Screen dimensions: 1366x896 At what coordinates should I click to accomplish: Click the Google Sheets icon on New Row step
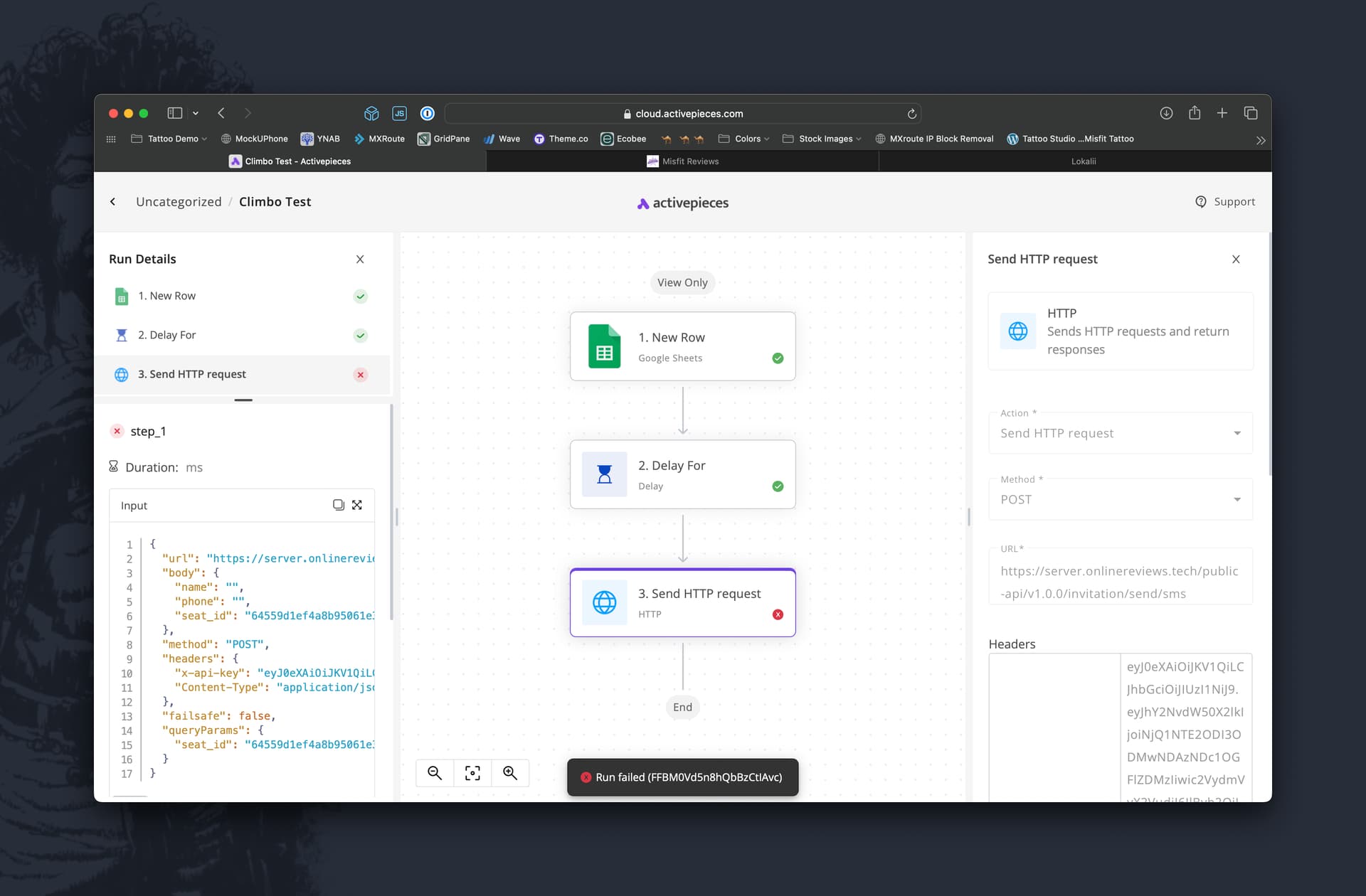(x=604, y=346)
